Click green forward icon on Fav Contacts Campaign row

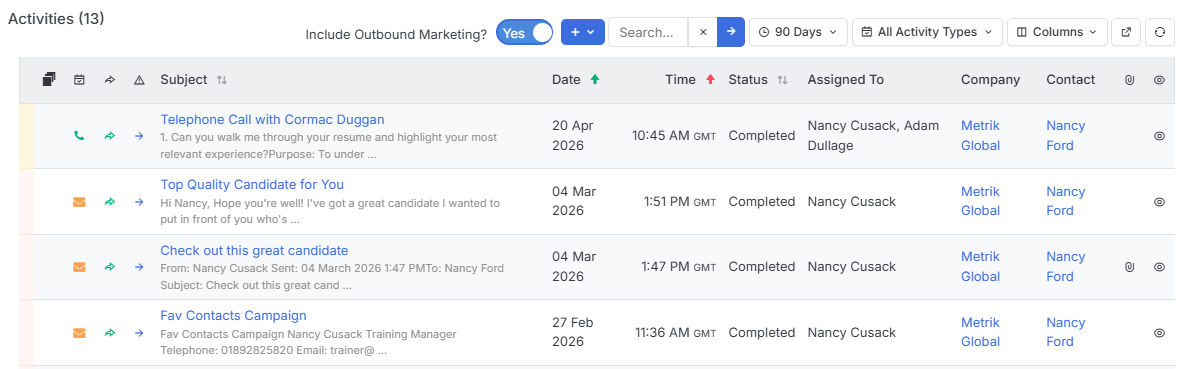pos(109,333)
